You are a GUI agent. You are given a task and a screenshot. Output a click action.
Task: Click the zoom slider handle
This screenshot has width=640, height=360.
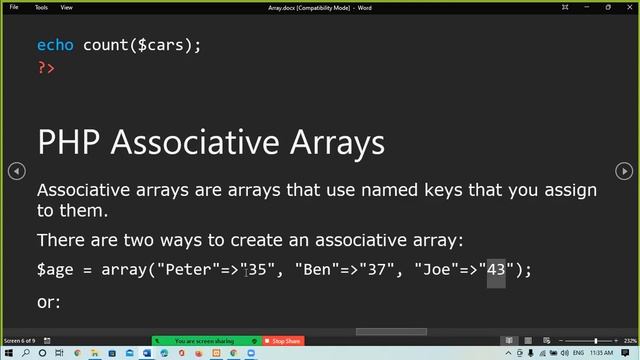coord(596,341)
